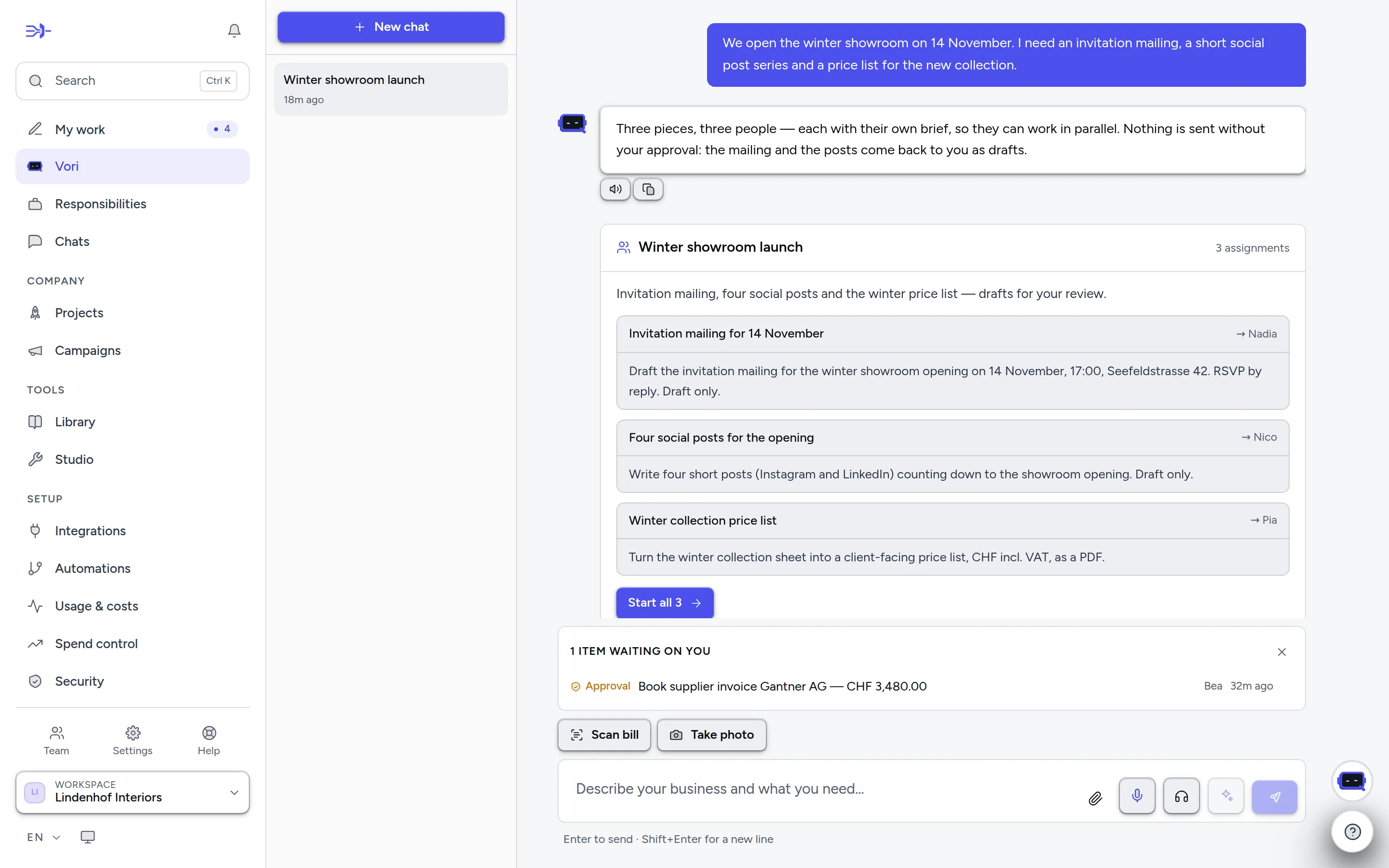Open voice mode with headphones button
This screenshot has height=868, width=1389.
(1181, 796)
